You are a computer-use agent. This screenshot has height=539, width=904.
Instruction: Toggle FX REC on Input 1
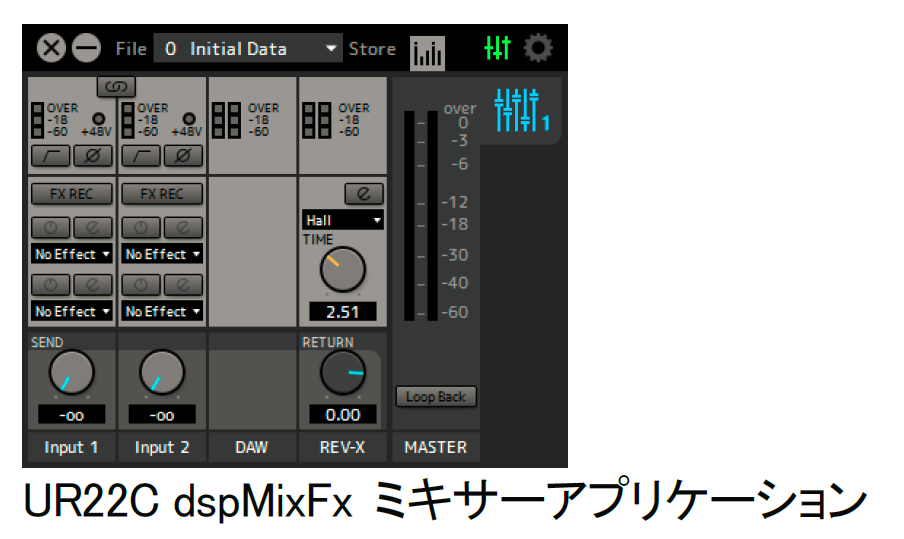click(71, 194)
